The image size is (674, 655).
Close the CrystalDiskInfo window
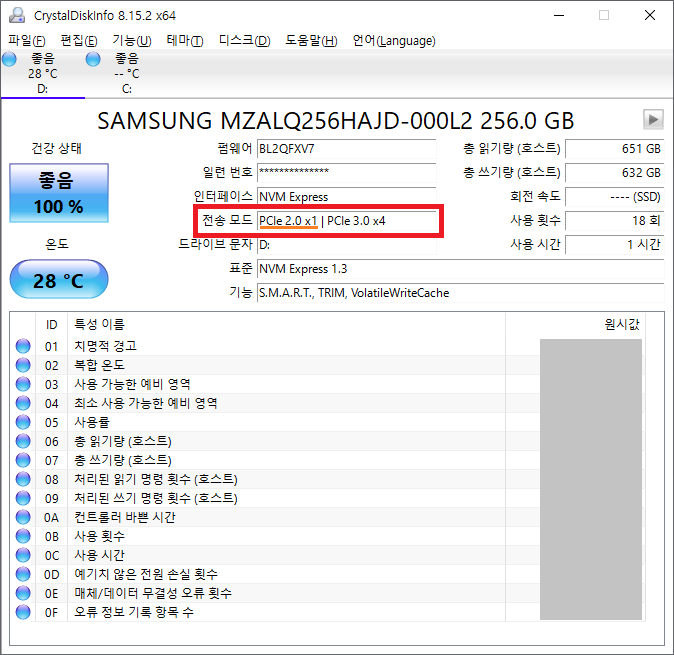(x=650, y=15)
